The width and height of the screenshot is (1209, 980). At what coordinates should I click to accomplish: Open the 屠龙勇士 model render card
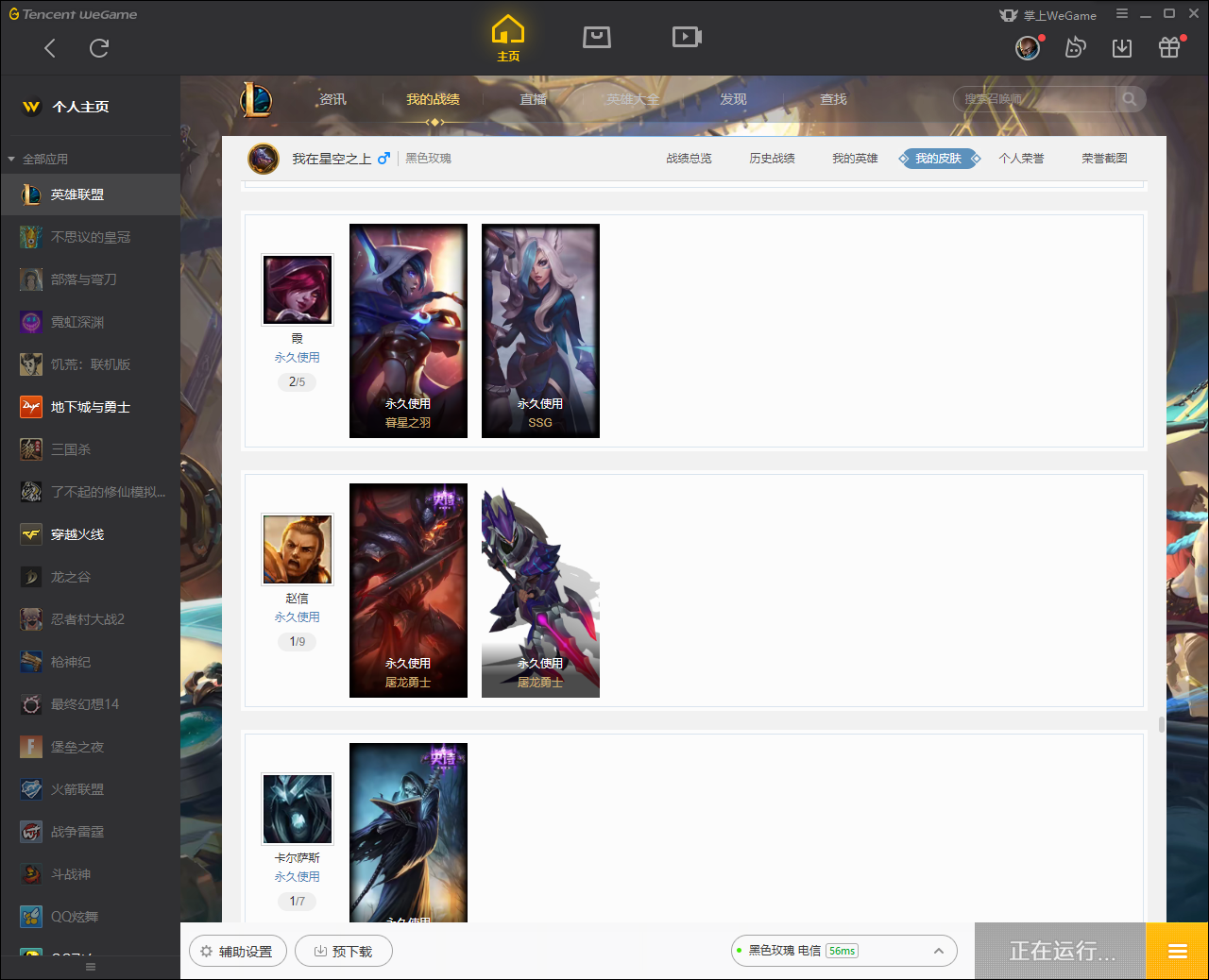(540, 590)
